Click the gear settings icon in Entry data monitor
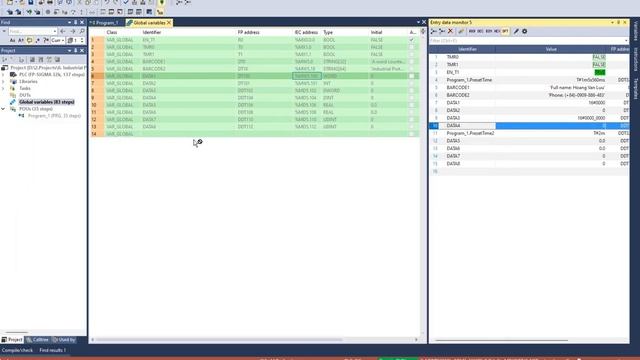 pyautogui.click(x=524, y=31)
